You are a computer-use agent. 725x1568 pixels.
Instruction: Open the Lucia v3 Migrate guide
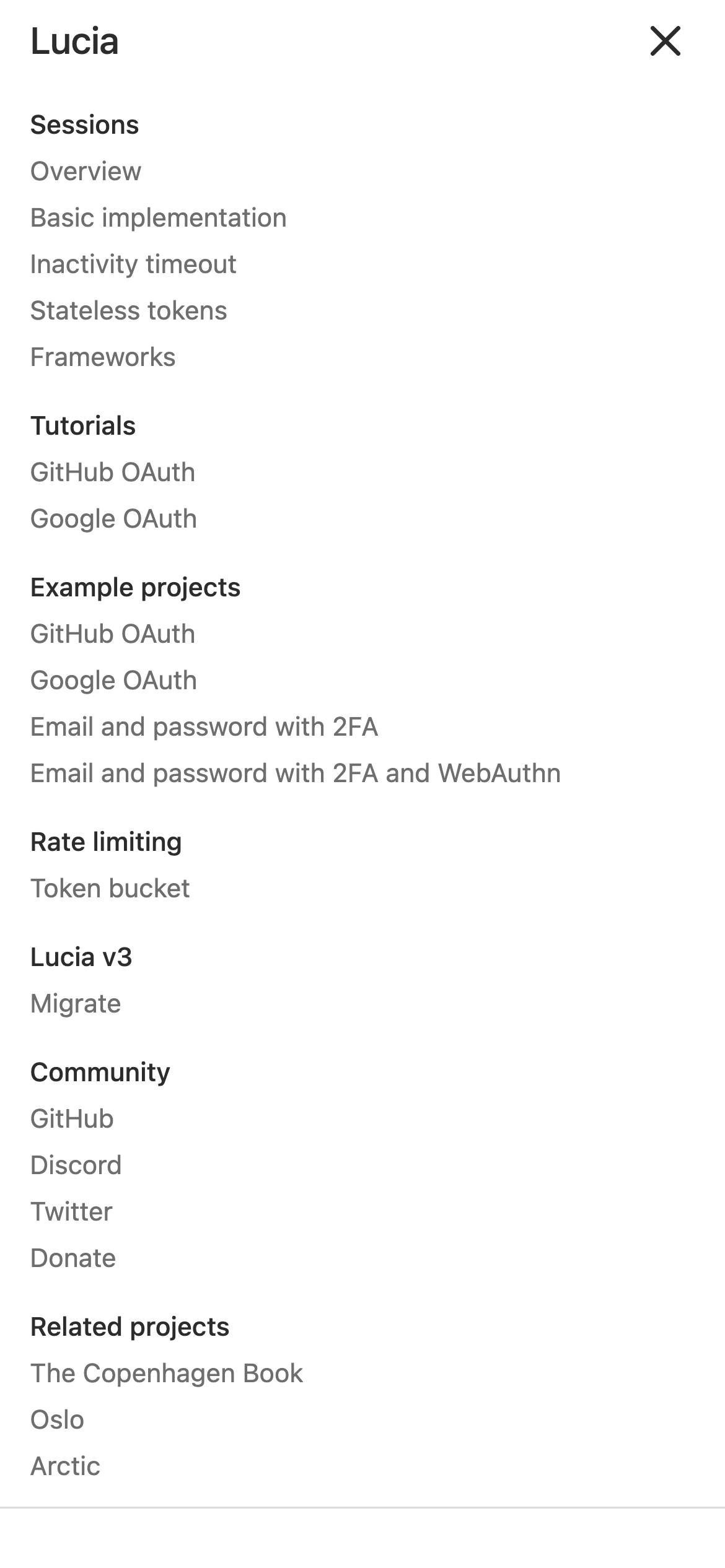click(x=76, y=1004)
